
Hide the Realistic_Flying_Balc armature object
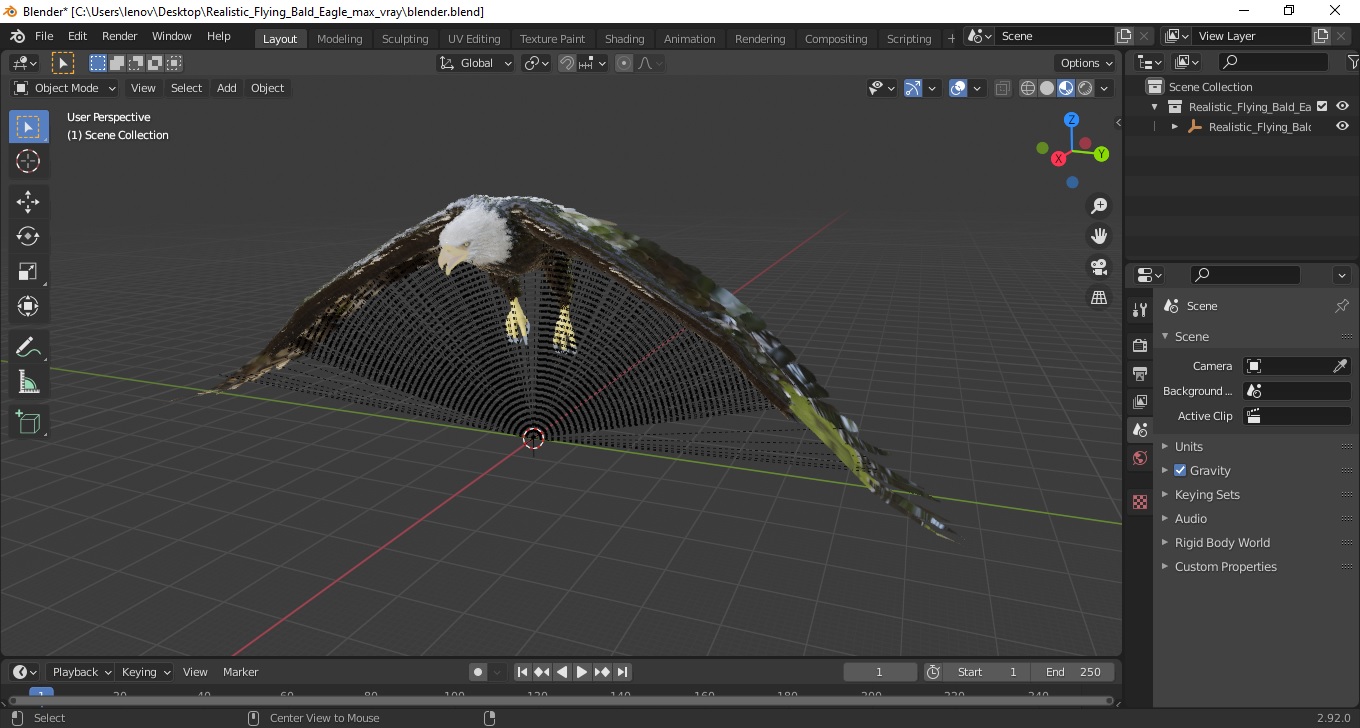point(1343,127)
